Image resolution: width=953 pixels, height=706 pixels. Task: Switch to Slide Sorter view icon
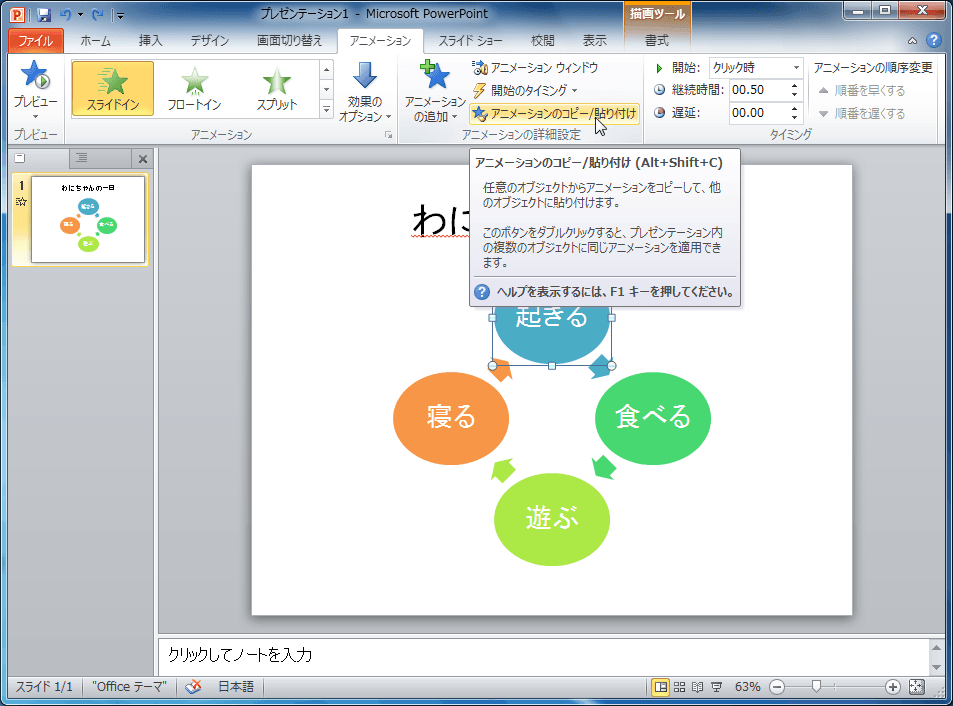click(679, 687)
